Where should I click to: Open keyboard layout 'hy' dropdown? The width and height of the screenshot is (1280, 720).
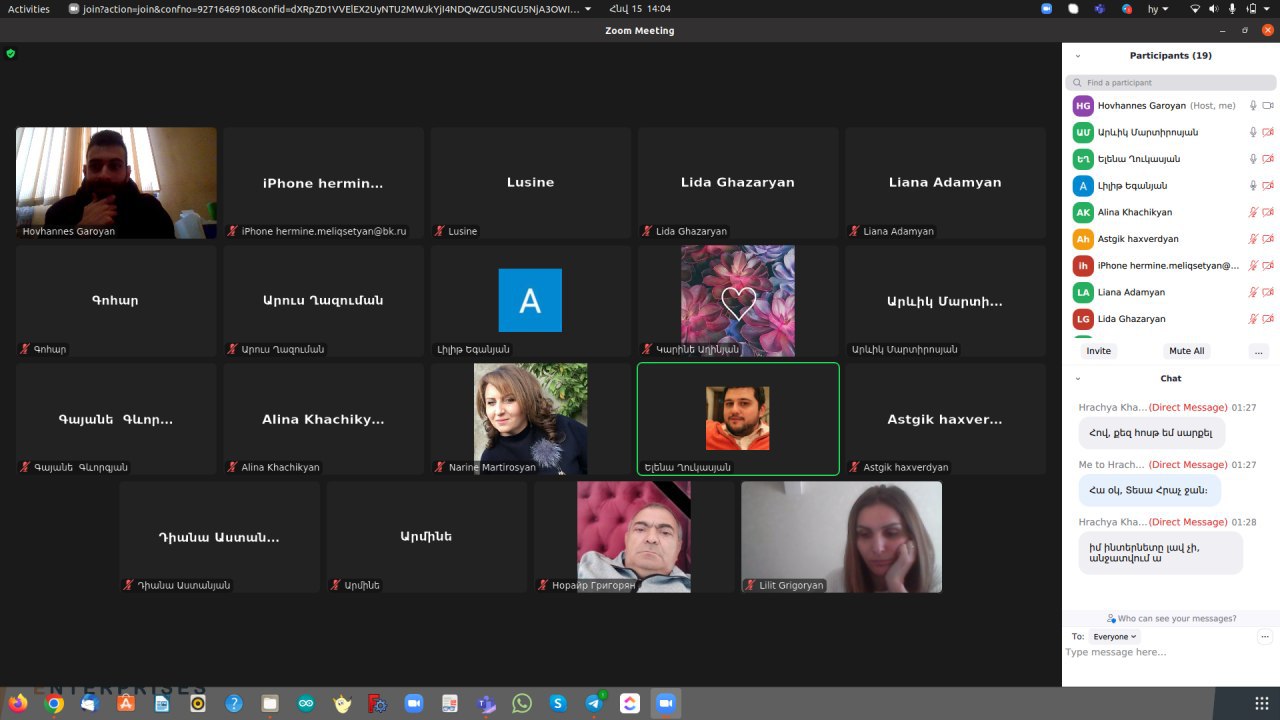pyautogui.click(x=1158, y=8)
